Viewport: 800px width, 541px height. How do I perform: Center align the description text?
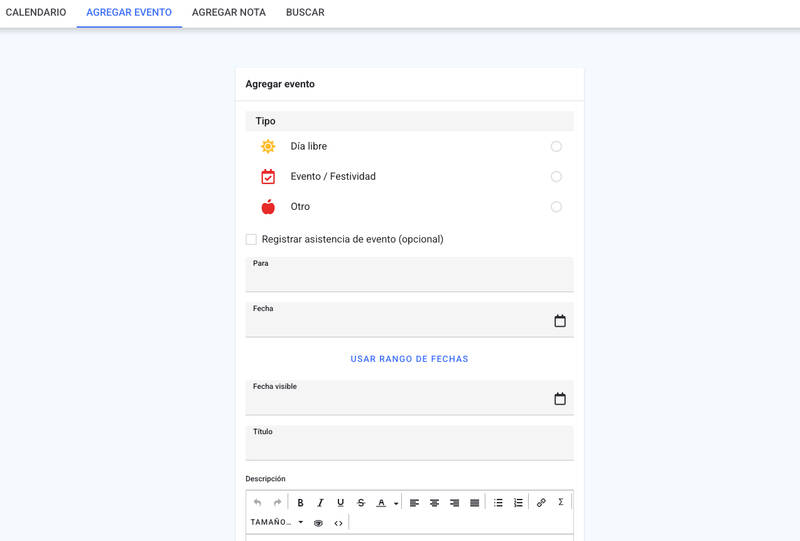(434, 503)
